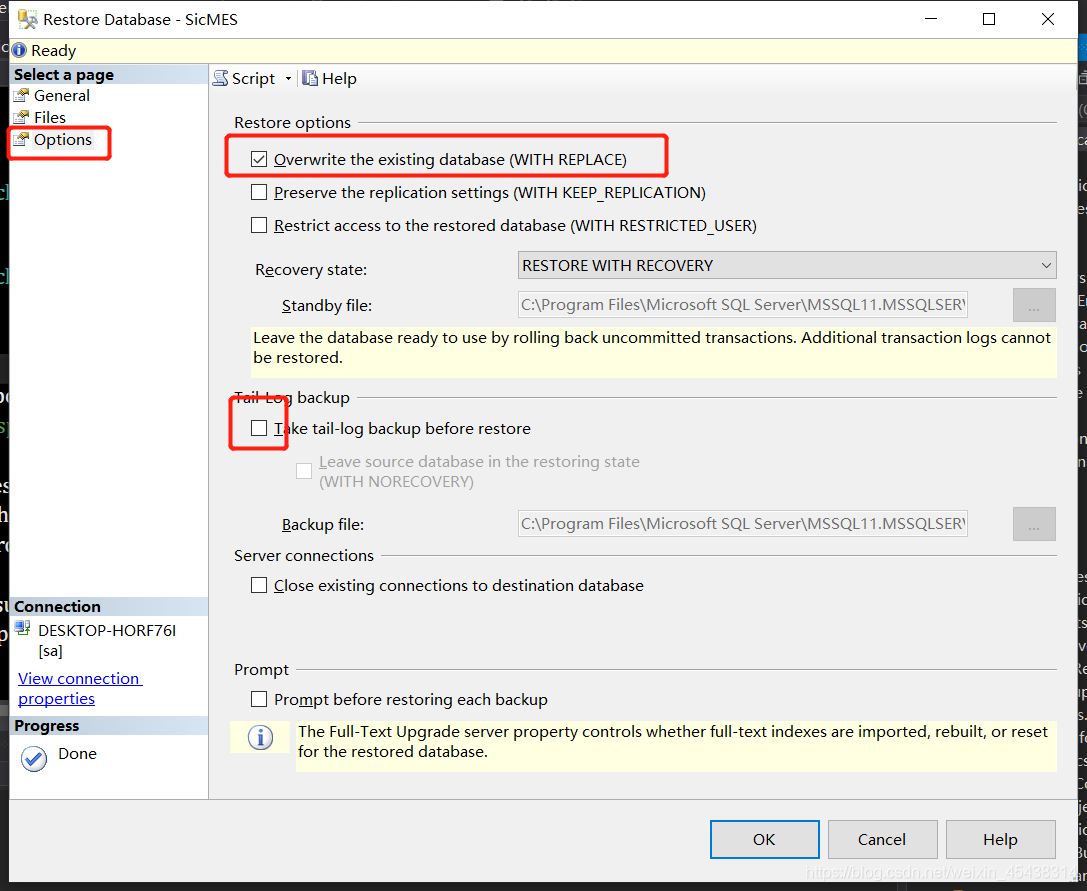Screen dimensions: 1087x891
Task: Enable Prompt before restoring each backup
Action: pyautogui.click(x=259, y=699)
